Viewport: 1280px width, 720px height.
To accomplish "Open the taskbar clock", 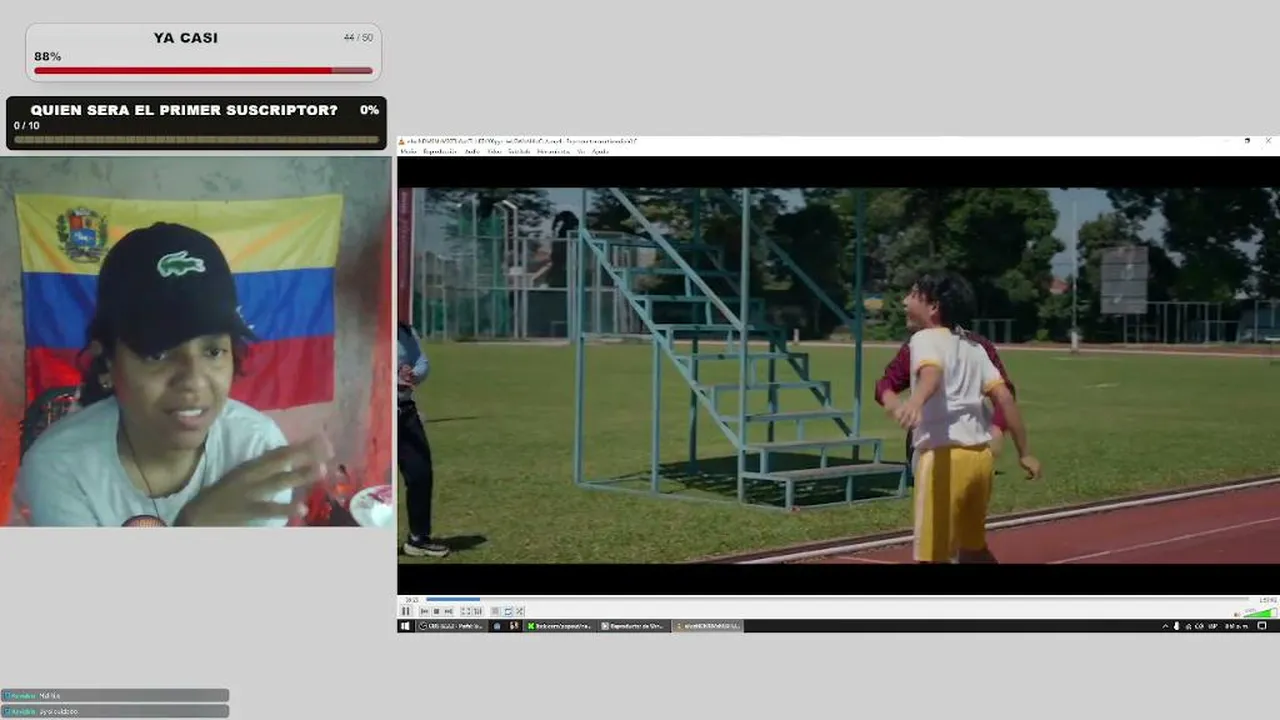I will [x=1236, y=626].
